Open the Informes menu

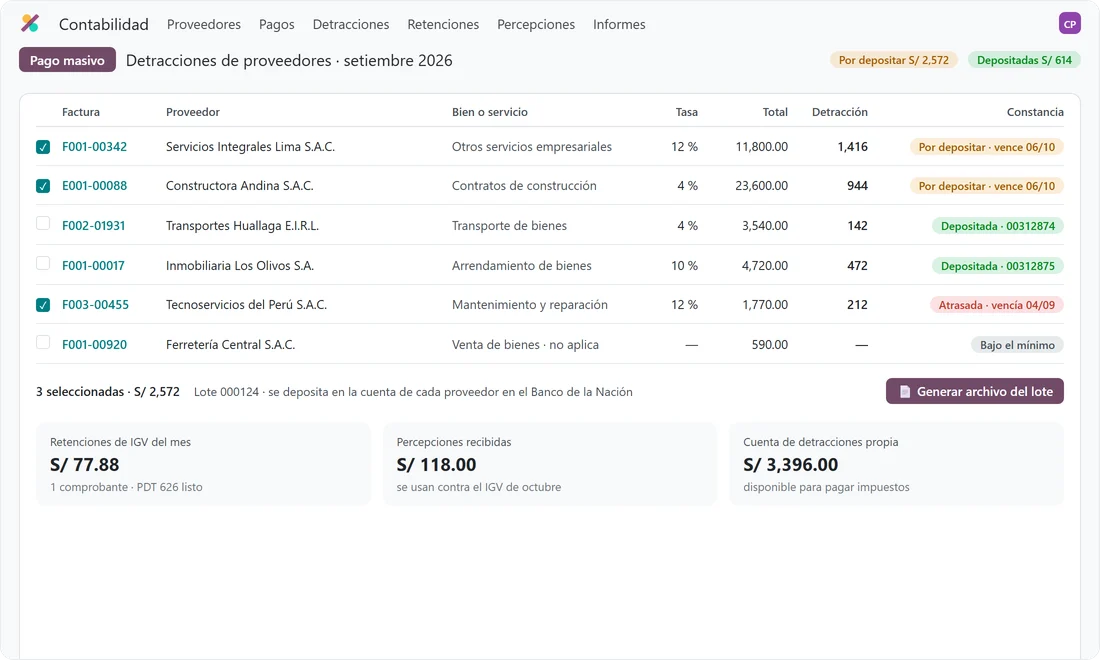click(619, 24)
